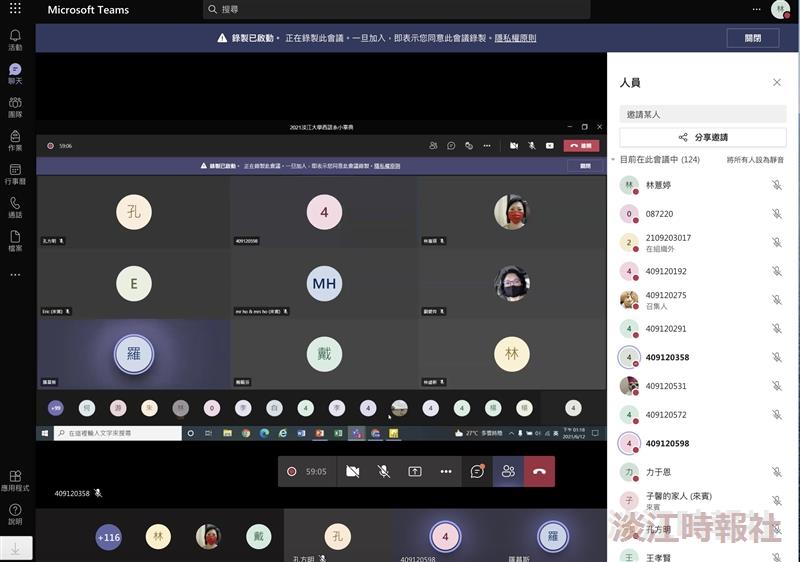This screenshot has height=562, width=800.
Task: Toggle microphone in meeting control bar
Action: click(x=384, y=471)
